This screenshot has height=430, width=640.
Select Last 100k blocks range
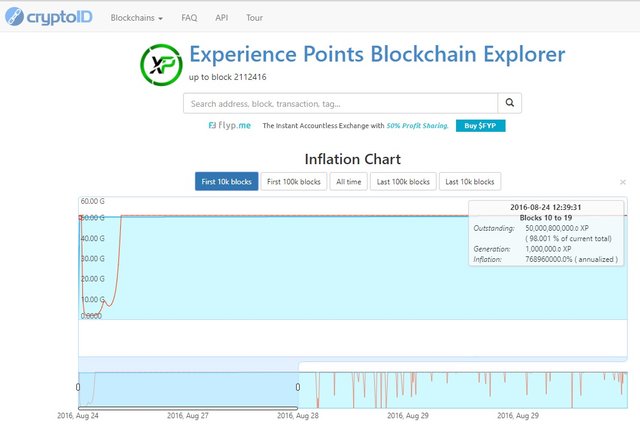click(x=402, y=182)
